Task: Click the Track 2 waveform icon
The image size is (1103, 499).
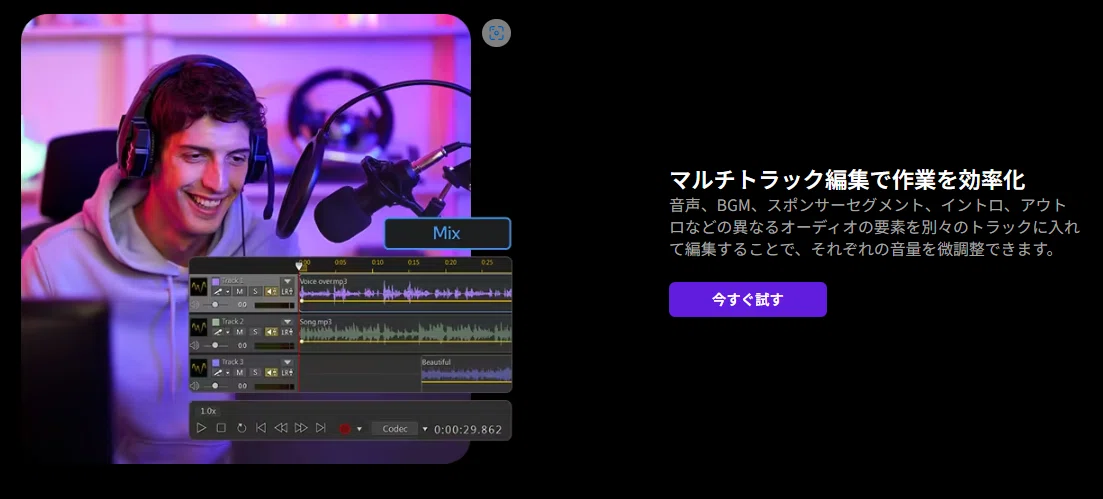Action: (198, 327)
